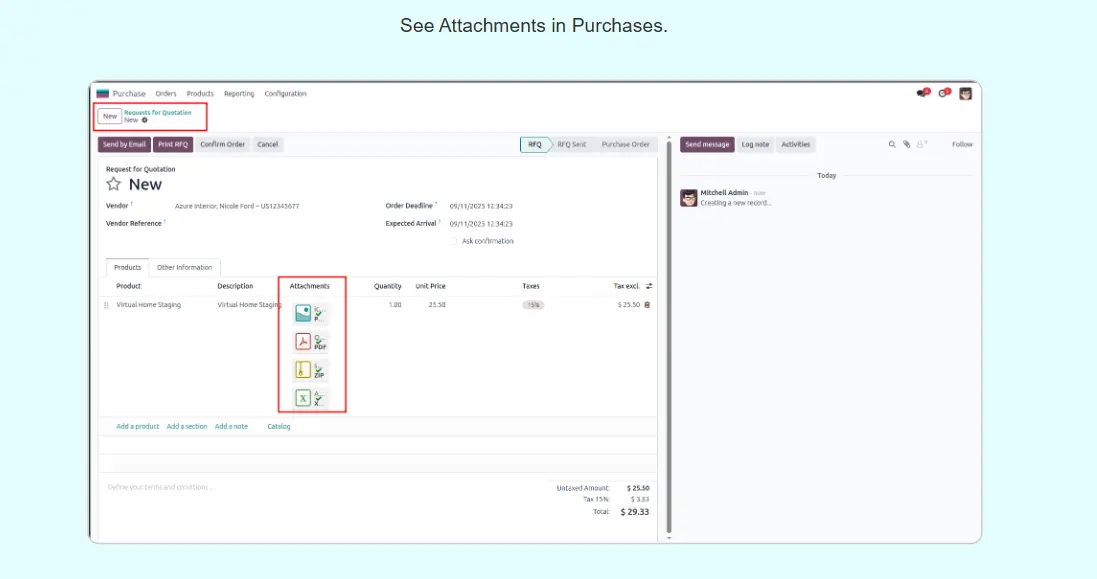Enable the Ask confirmation checkbox
The width and height of the screenshot is (1097, 579).
pos(454,241)
